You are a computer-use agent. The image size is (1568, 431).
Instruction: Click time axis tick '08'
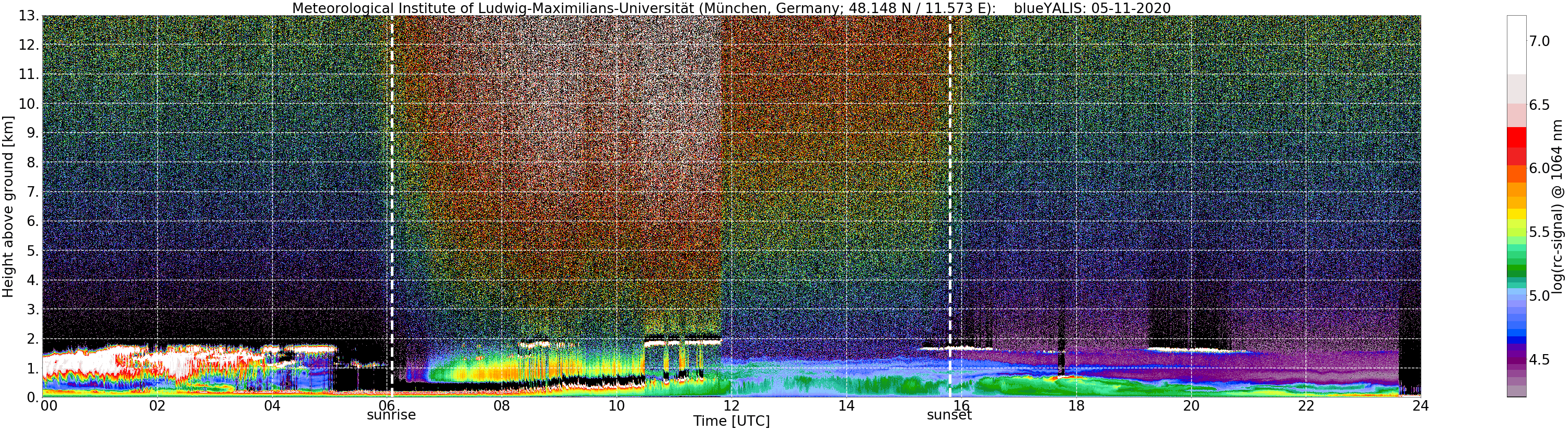pos(502,406)
